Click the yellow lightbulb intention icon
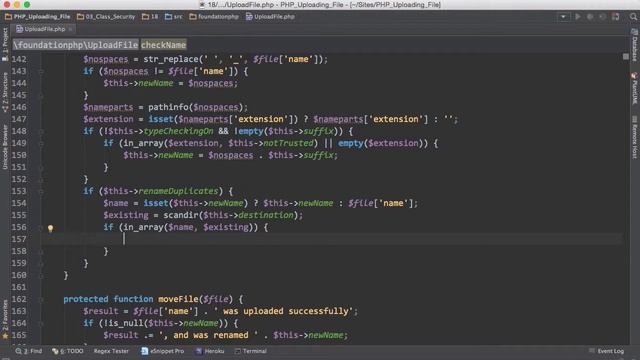 [51, 228]
